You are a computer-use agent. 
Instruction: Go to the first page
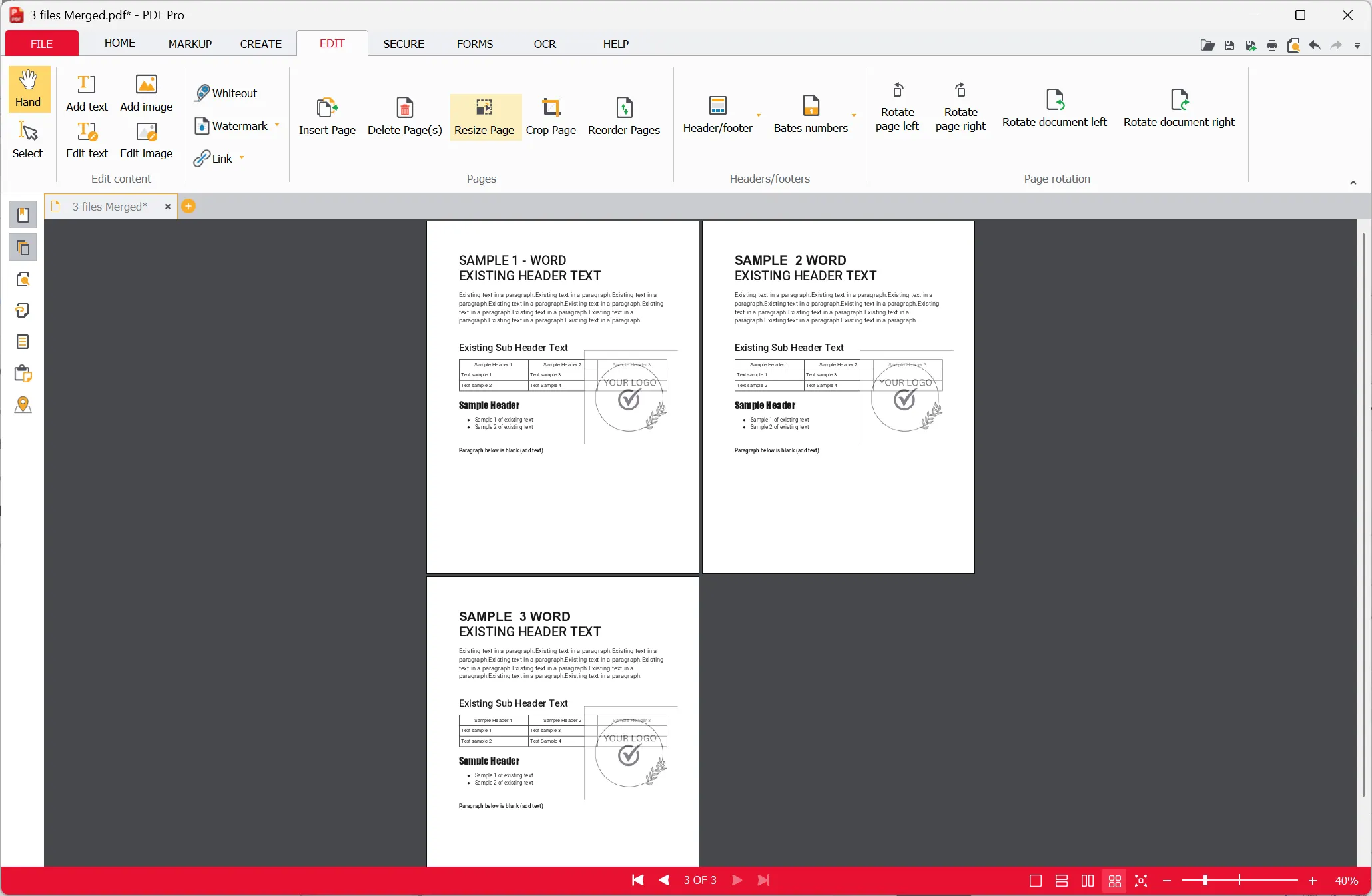click(637, 881)
